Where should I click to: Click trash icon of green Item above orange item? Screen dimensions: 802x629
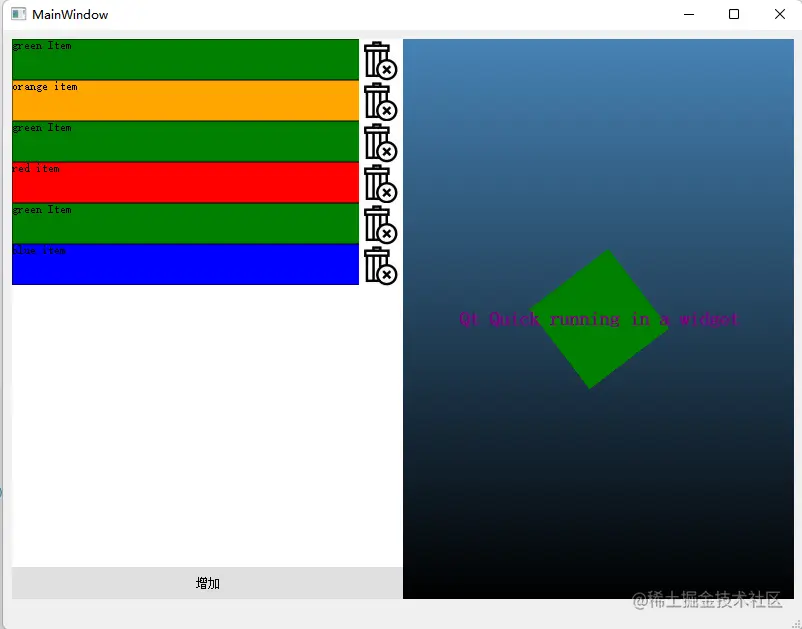click(x=380, y=60)
